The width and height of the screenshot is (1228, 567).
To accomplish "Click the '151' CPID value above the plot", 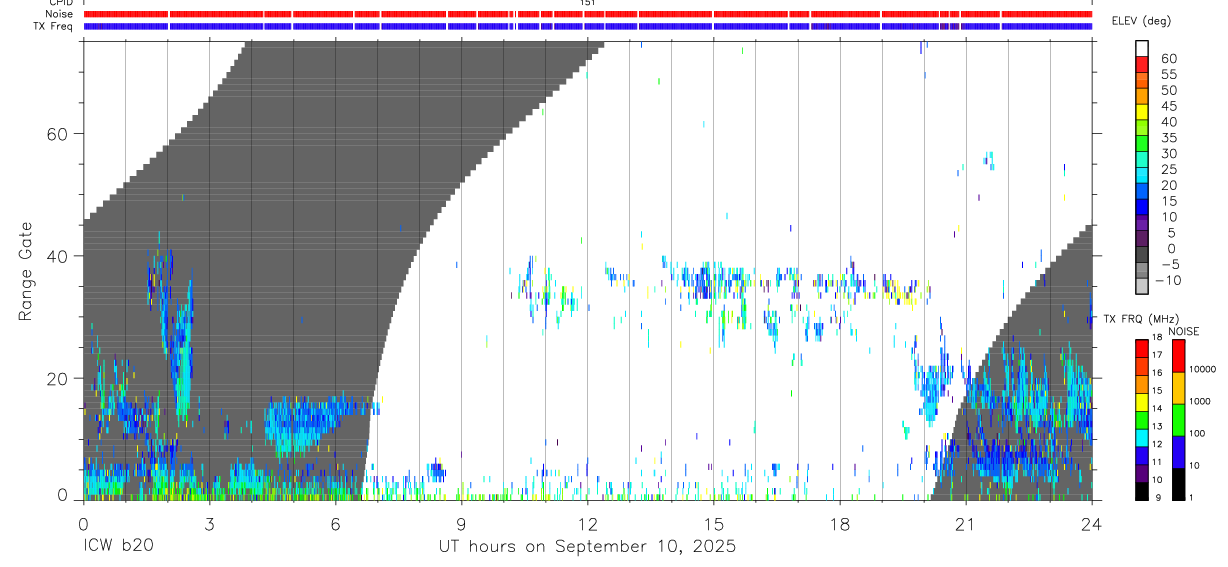I will click(588, 4).
